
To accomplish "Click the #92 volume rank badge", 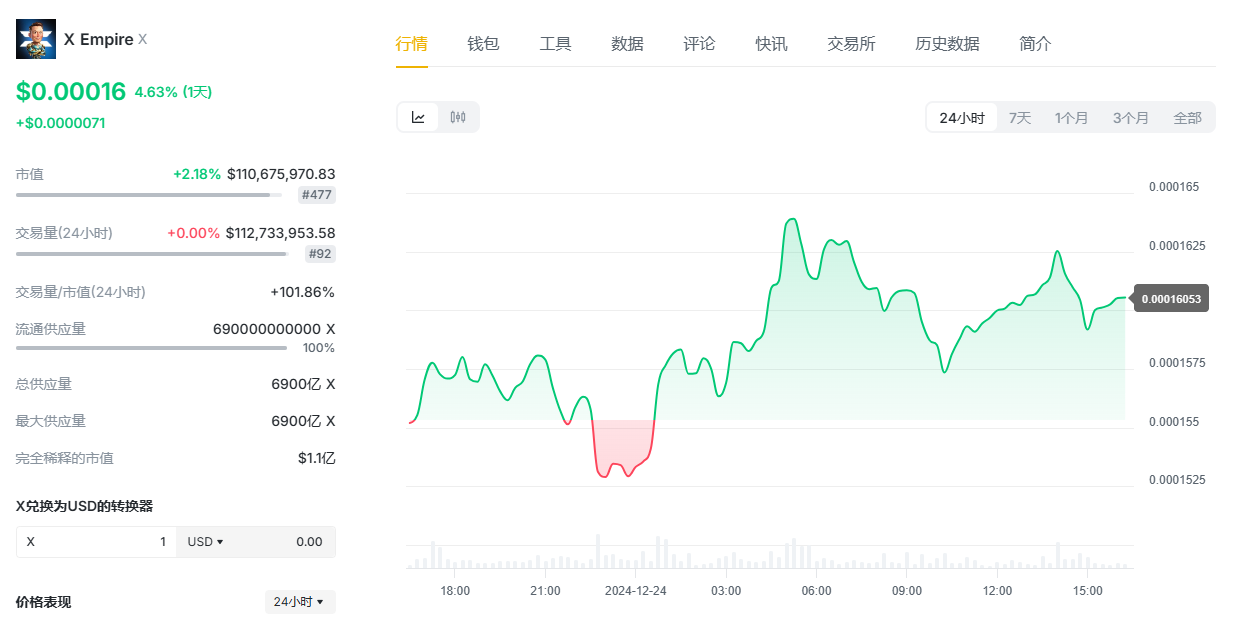I will tap(320, 254).
